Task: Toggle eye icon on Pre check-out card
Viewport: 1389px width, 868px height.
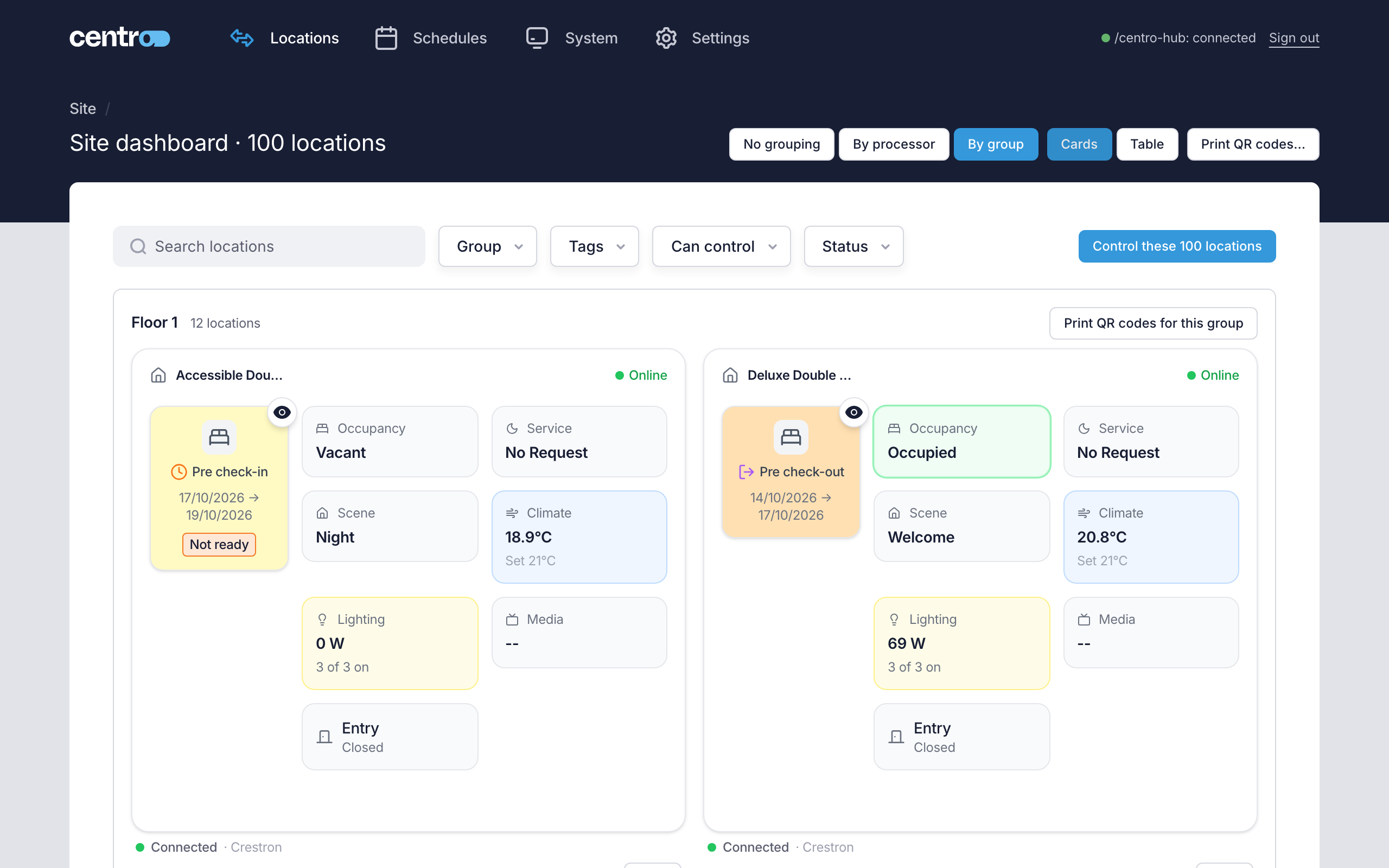Action: point(853,412)
